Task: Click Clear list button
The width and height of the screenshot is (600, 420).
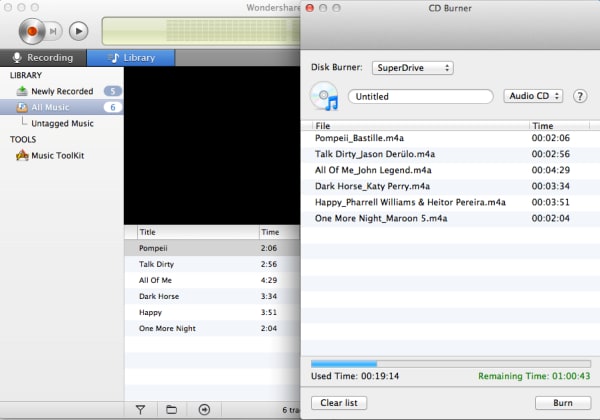Action: pos(339,403)
